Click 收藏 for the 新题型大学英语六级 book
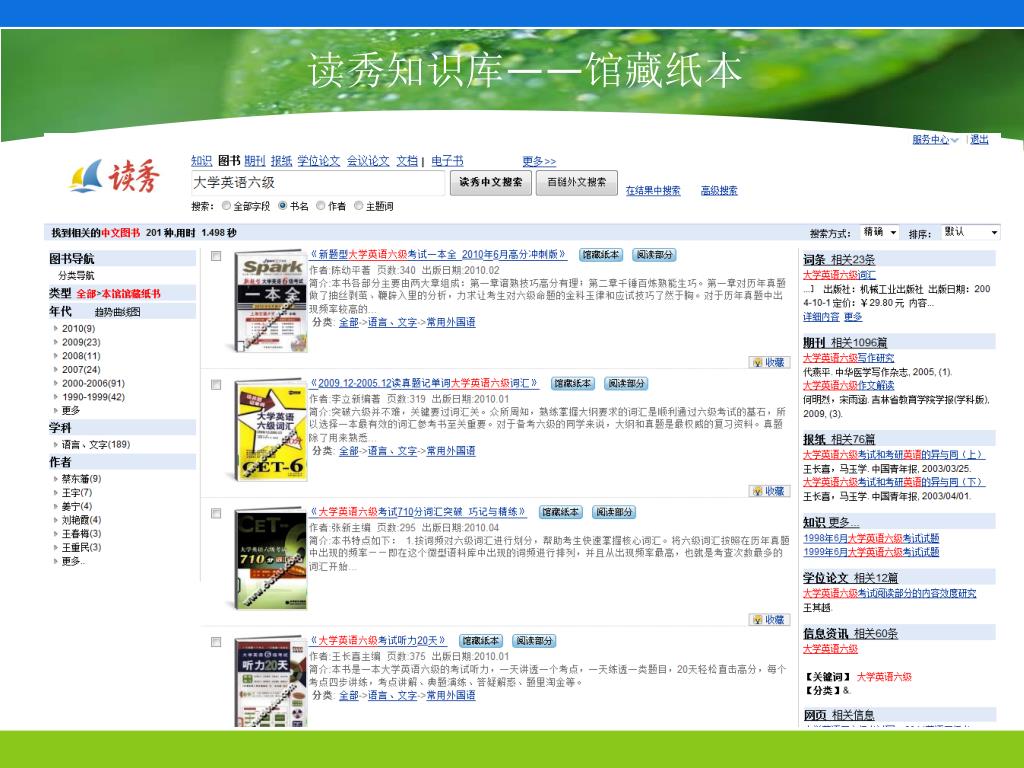Viewport: 1024px width, 768px height. pos(769,362)
